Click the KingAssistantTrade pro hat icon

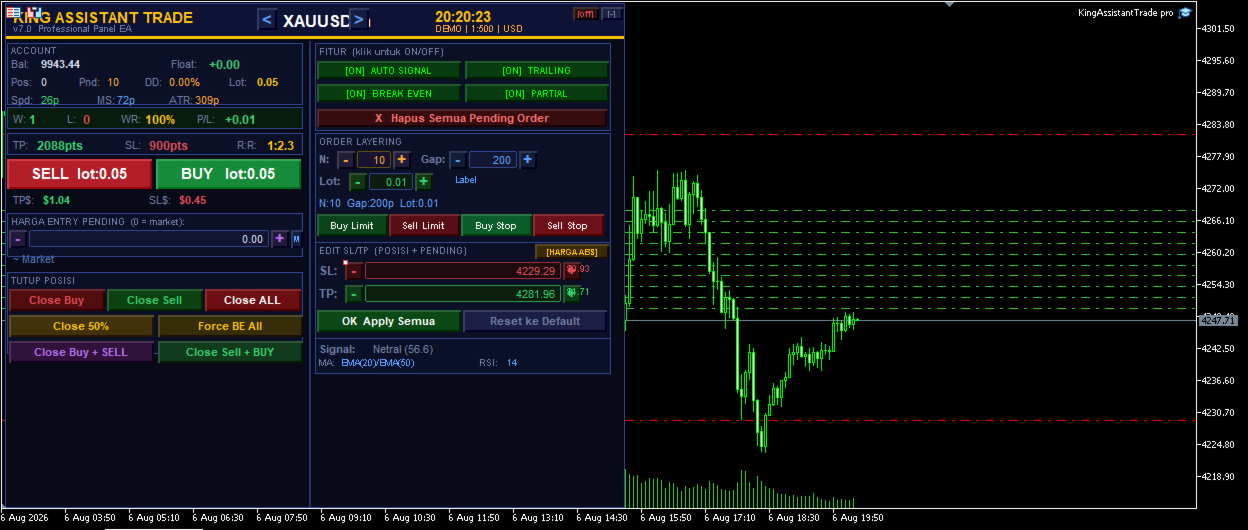point(1185,13)
